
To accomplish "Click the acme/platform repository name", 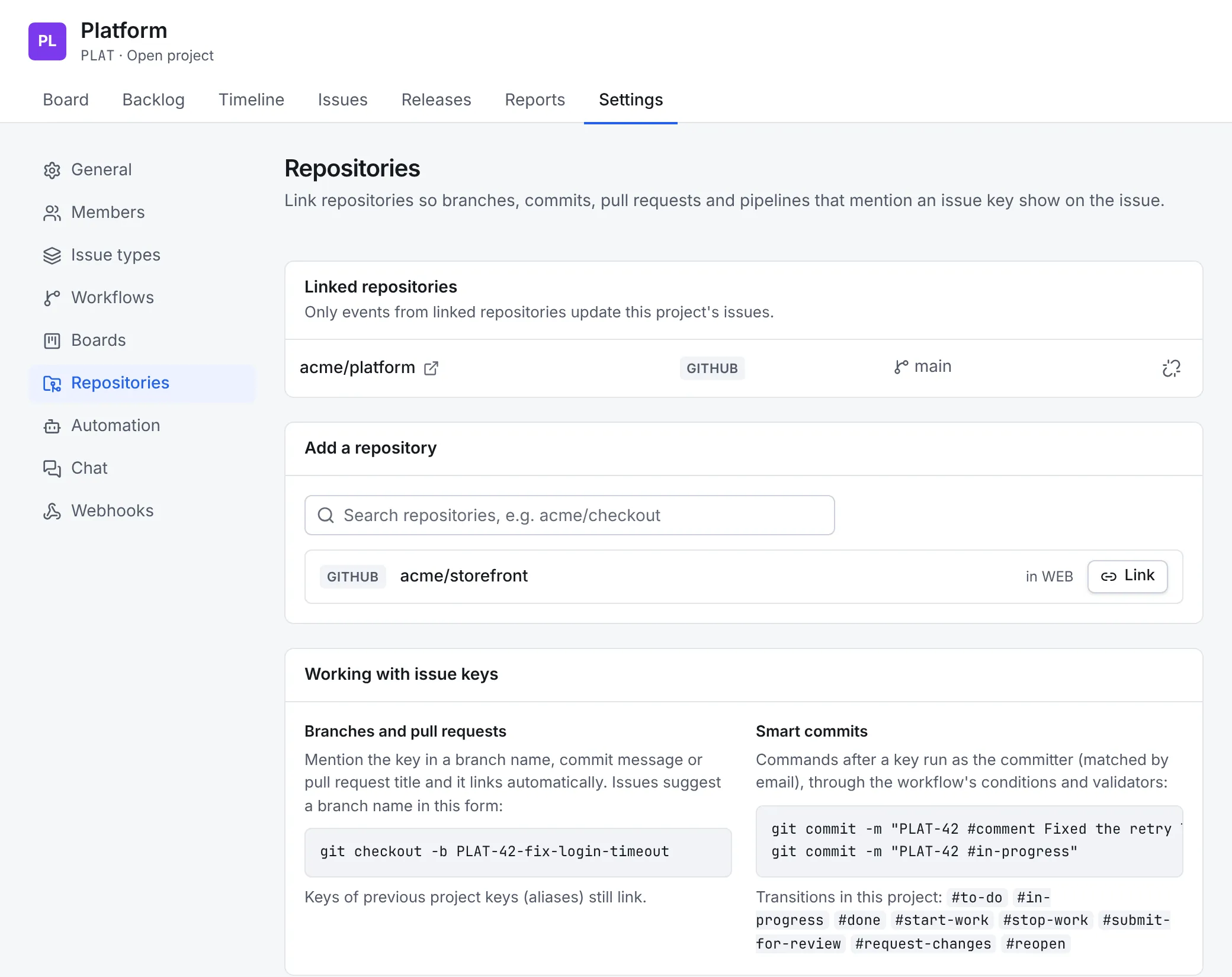I will coord(357,368).
